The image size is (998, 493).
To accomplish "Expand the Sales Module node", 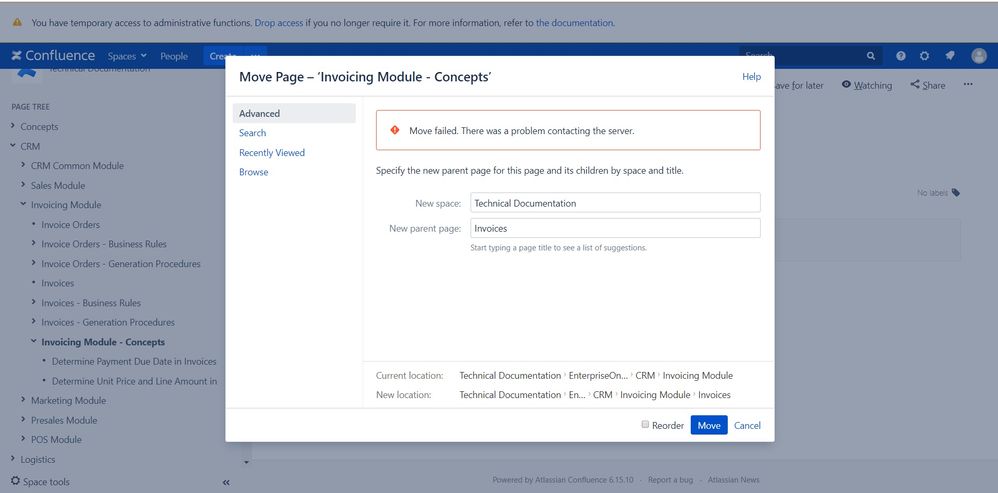I will [x=23, y=184].
